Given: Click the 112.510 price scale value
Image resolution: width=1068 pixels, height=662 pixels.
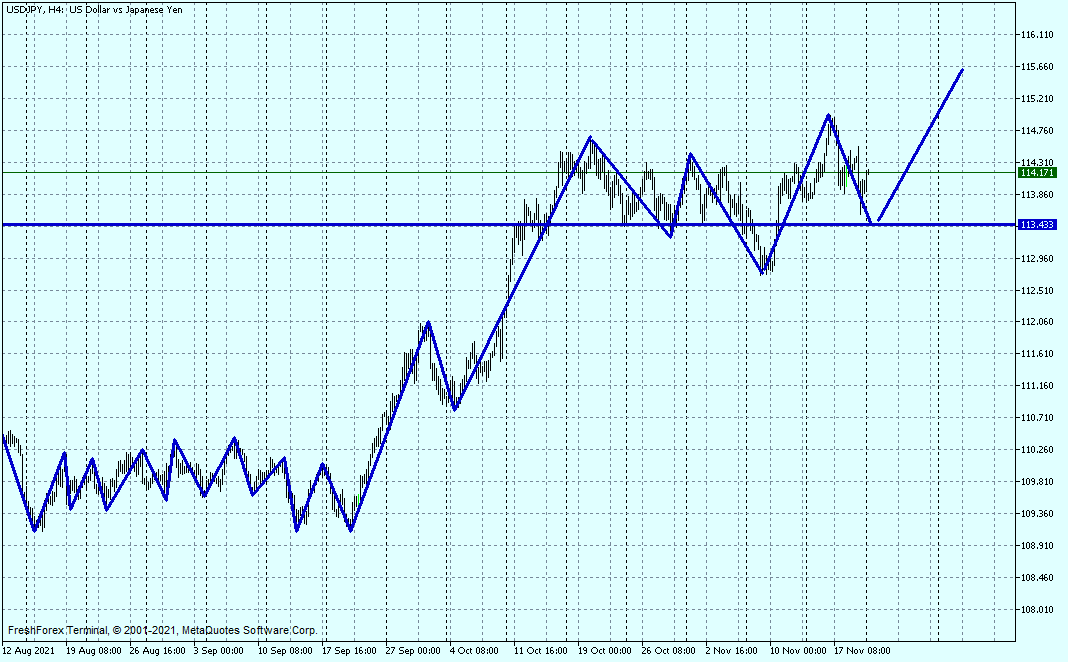Looking at the screenshot, I should [x=1037, y=291].
